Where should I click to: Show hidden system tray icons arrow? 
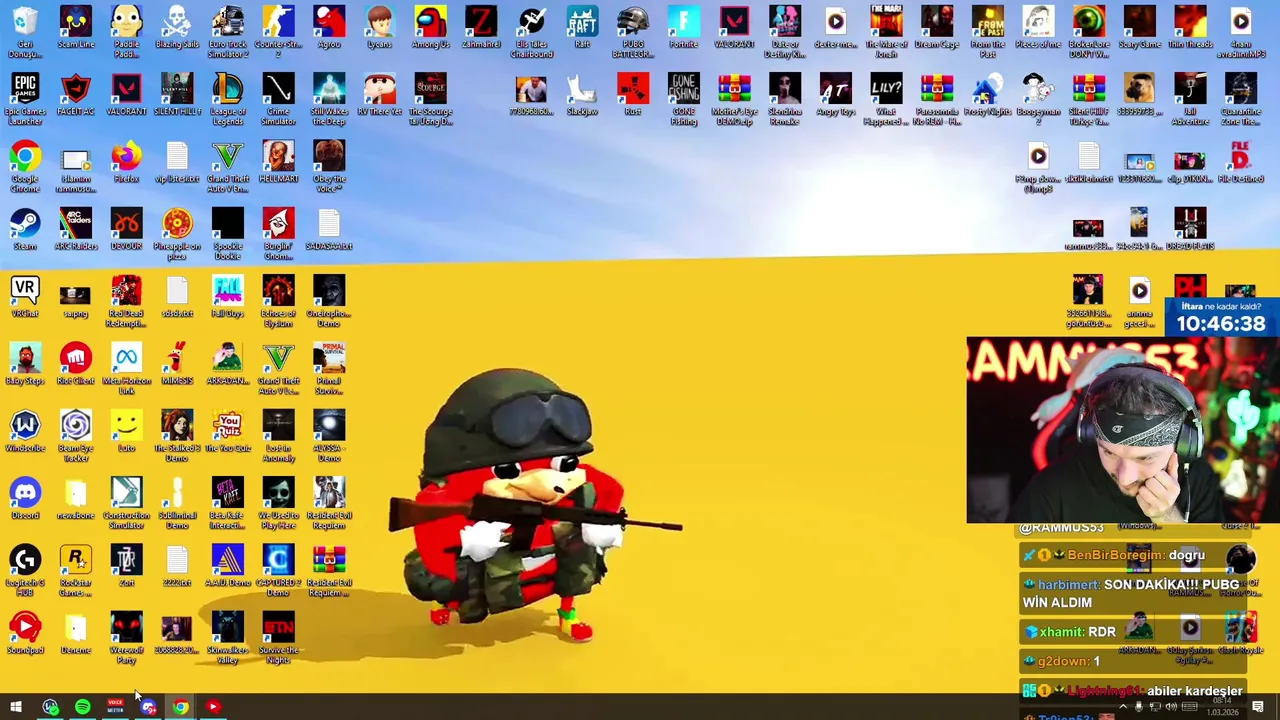1122,707
